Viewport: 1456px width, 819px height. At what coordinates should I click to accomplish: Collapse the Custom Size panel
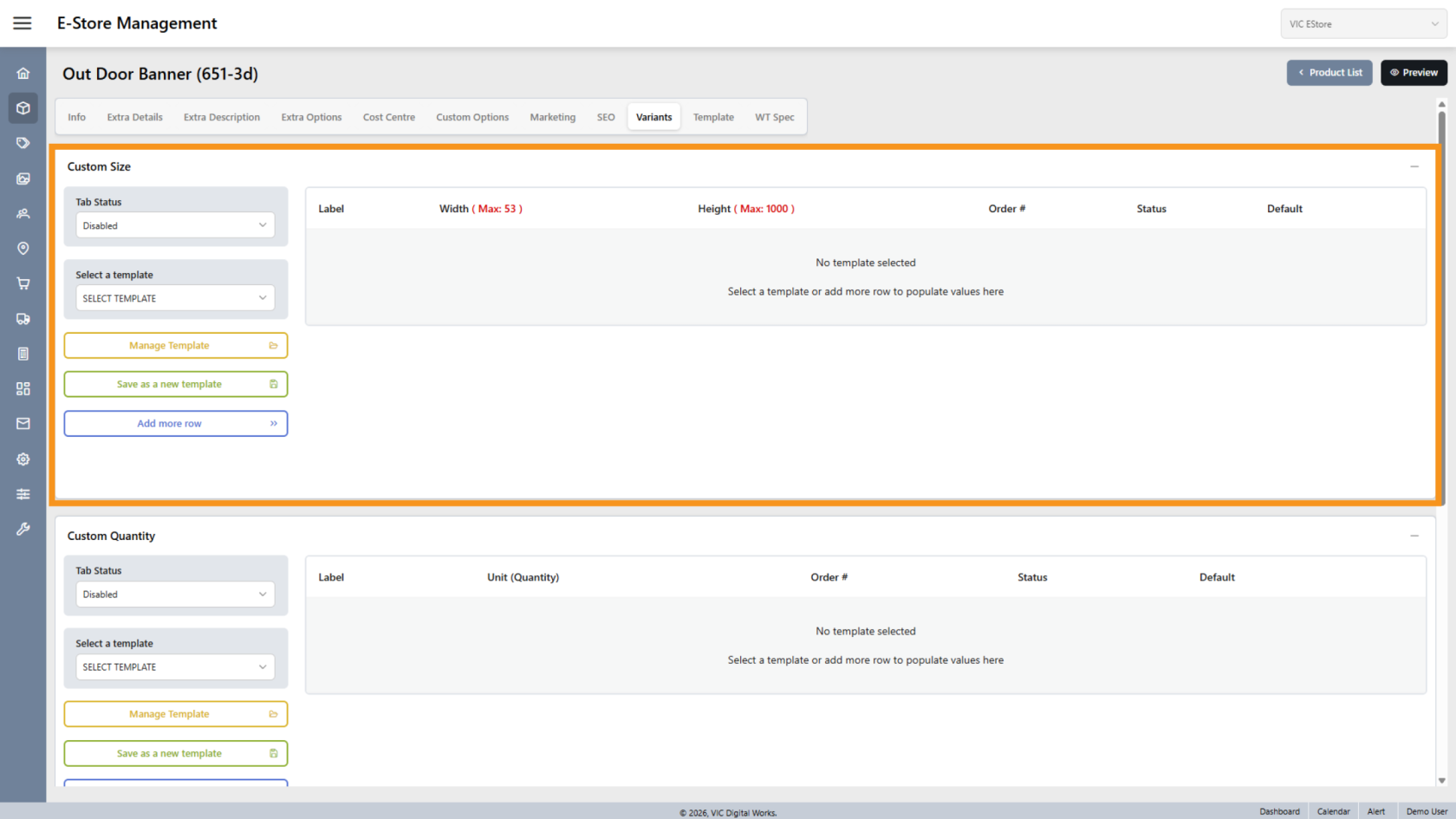coord(1414,166)
